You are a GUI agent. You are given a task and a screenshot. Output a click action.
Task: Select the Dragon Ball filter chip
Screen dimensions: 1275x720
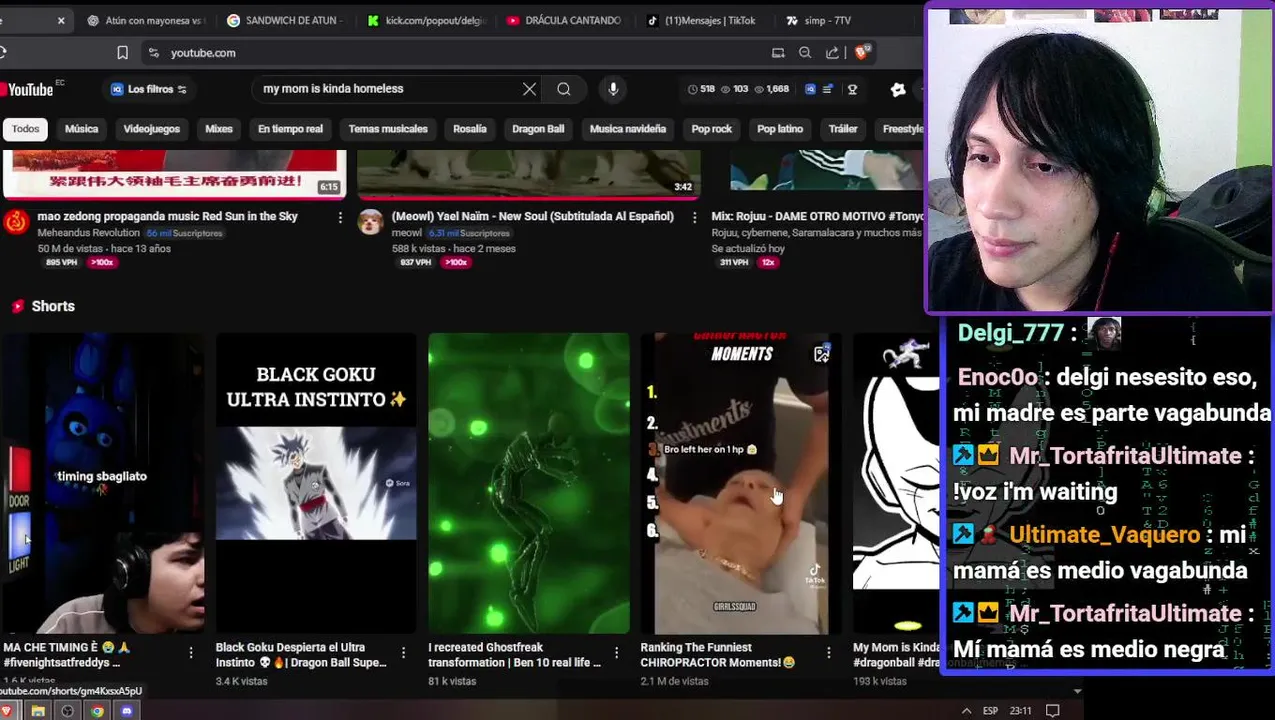pos(538,129)
